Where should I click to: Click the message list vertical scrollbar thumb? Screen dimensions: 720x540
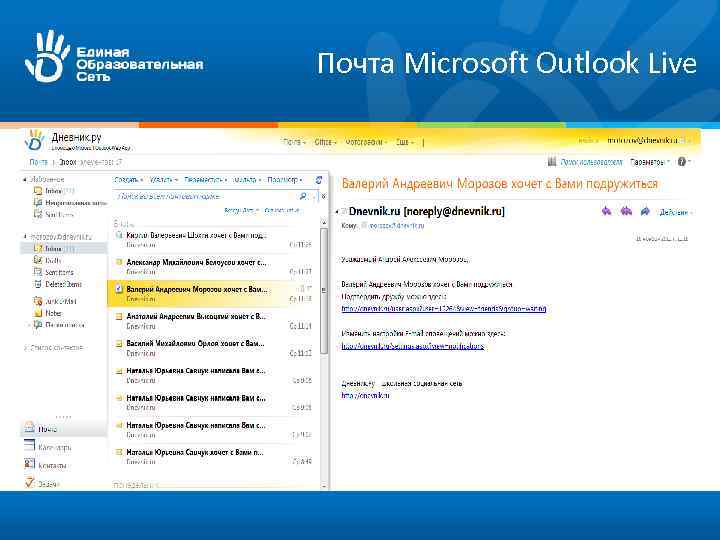(324, 291)
